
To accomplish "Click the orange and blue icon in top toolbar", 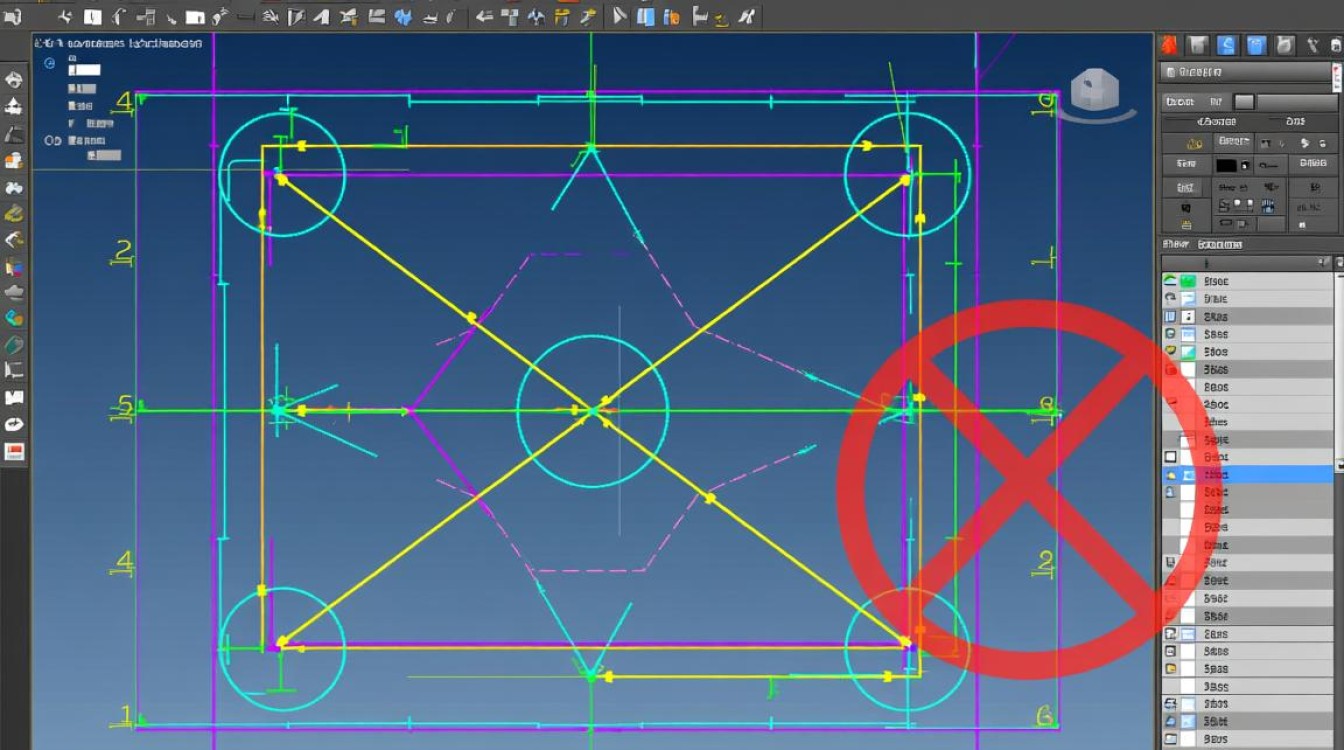I will click(x=671, y=16).
